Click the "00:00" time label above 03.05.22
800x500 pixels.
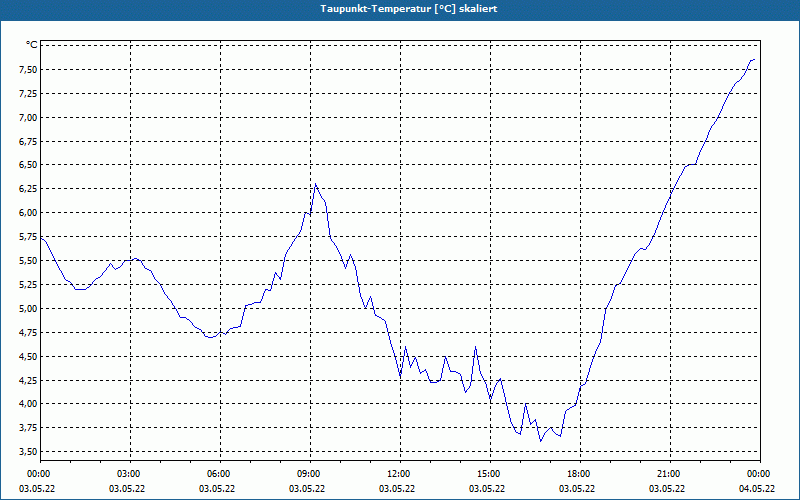(40, 474)
